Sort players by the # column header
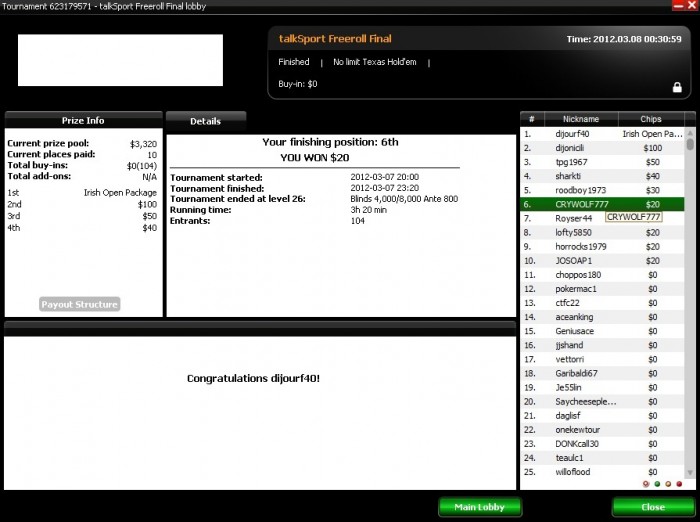The height and width of the screenshot is (522, 700). (x=532, y=119)
